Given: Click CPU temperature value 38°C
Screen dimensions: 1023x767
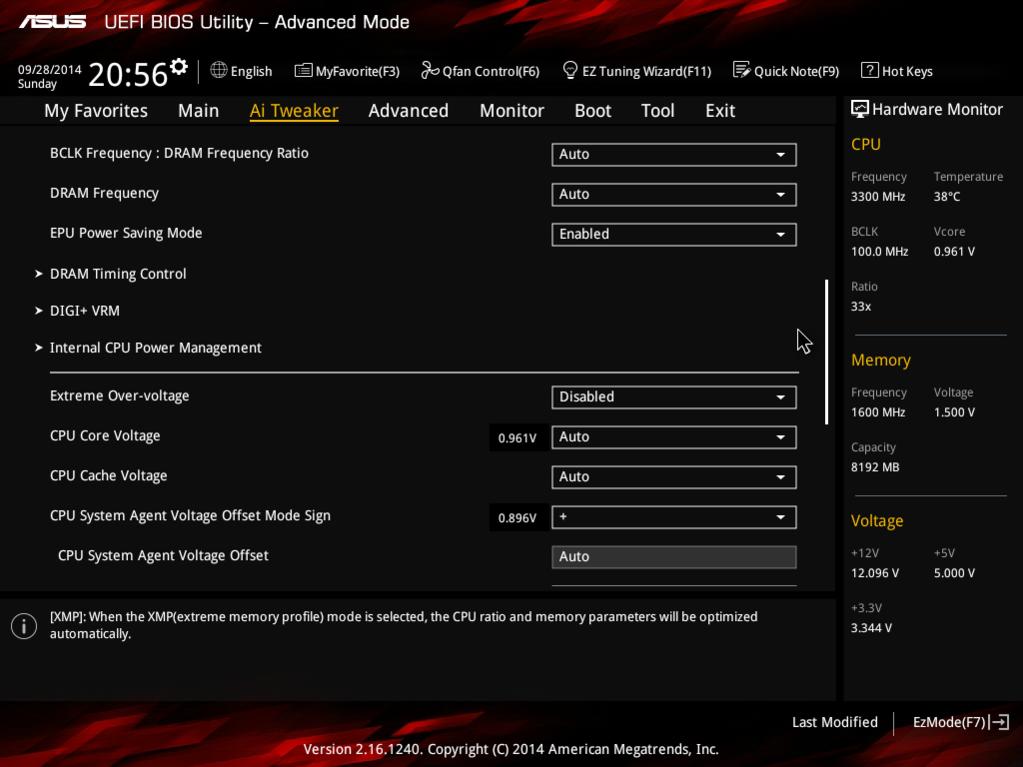Looking at the screenshot, I should click(x=947, y=196).
